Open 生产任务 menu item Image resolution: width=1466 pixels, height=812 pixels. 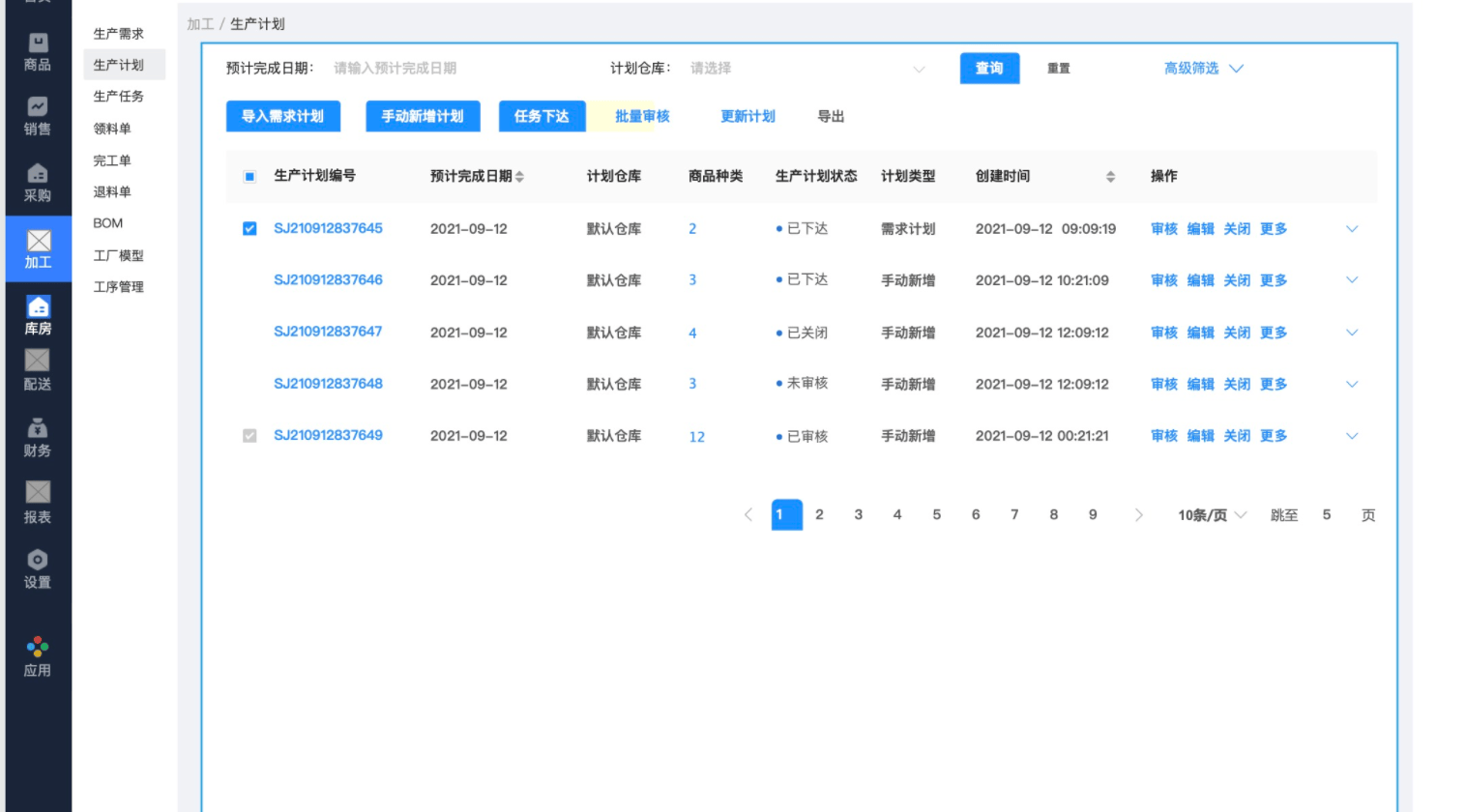coord(118,97)
